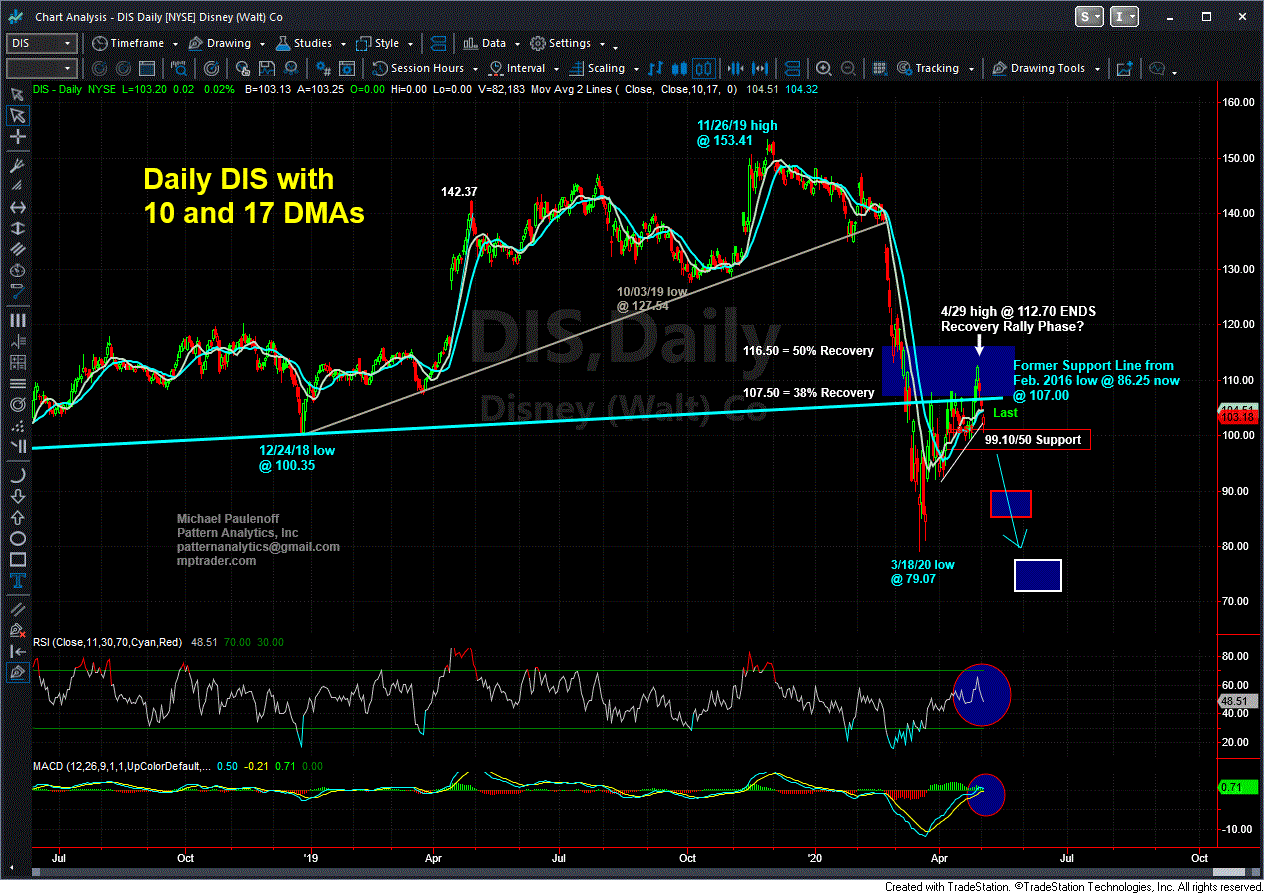Switch to solid candlestick chart style
Image resolution: width=1264 pixels, height=893 pixels.
(679, 68)
